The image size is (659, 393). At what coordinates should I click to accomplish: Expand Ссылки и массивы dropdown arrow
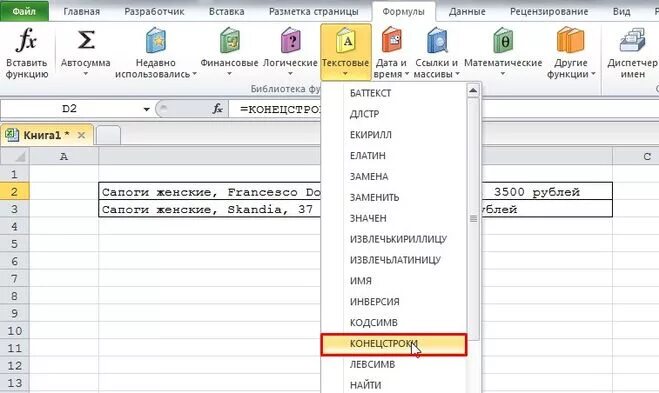457,74
